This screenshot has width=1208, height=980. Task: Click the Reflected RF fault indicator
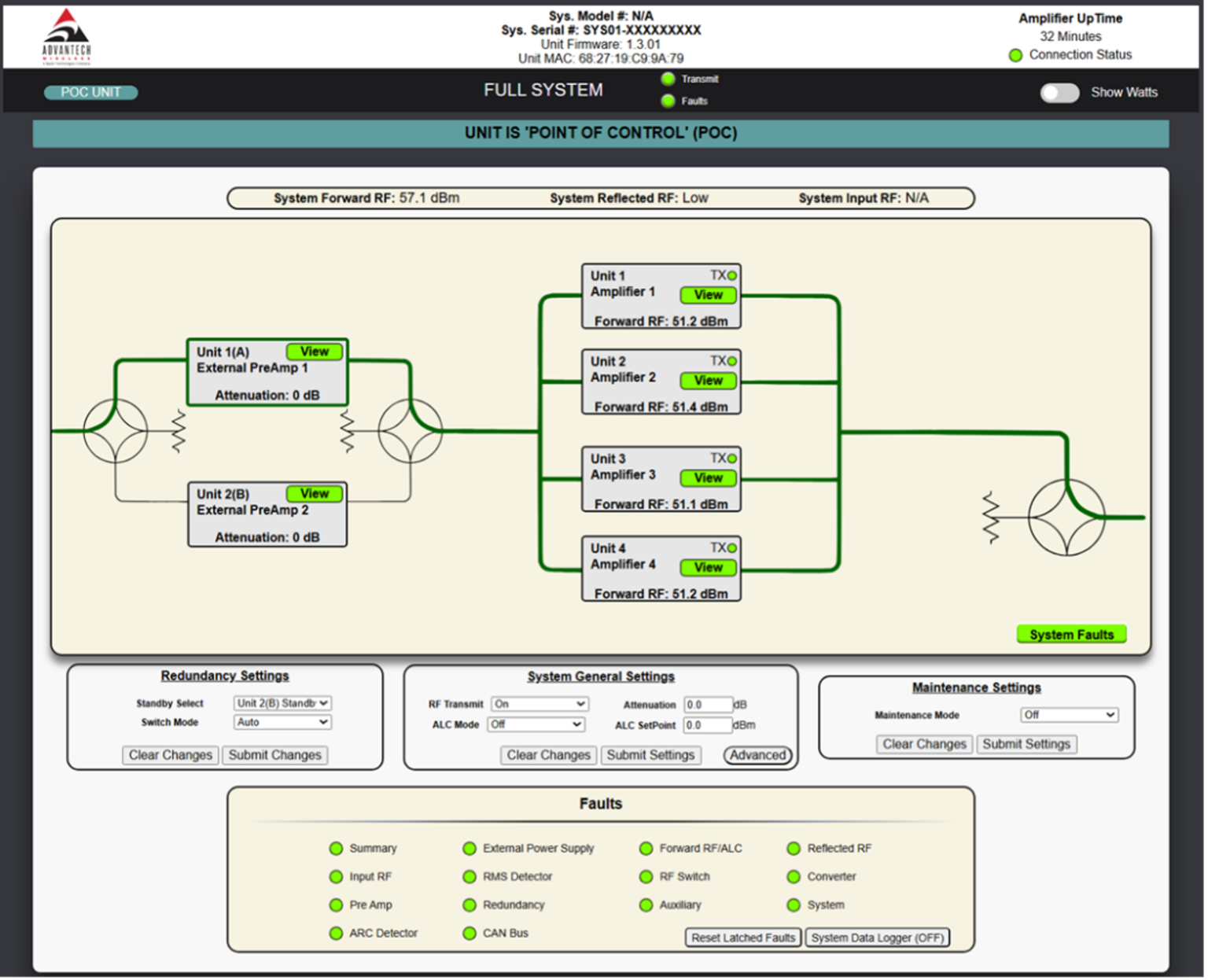tap(794, 848)
